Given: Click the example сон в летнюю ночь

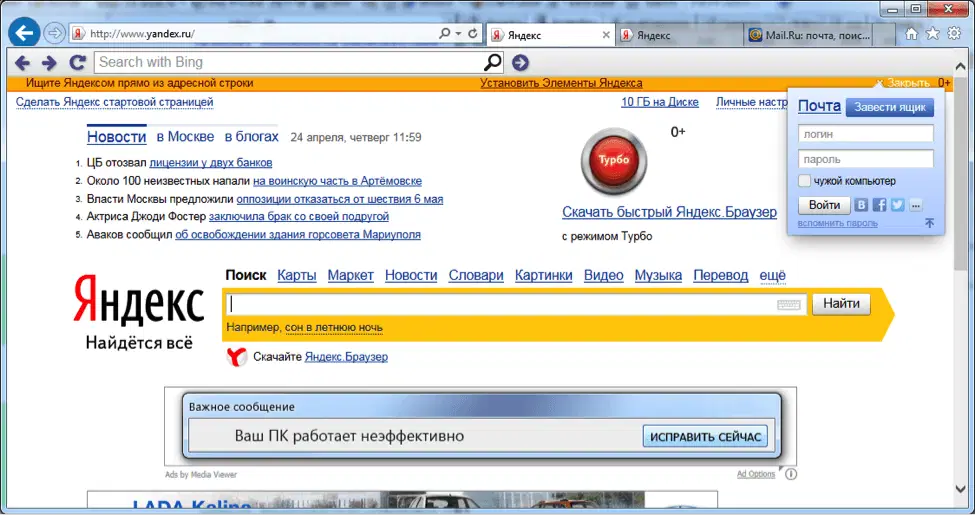Looking at the screenshot, I should click(334, 328).
